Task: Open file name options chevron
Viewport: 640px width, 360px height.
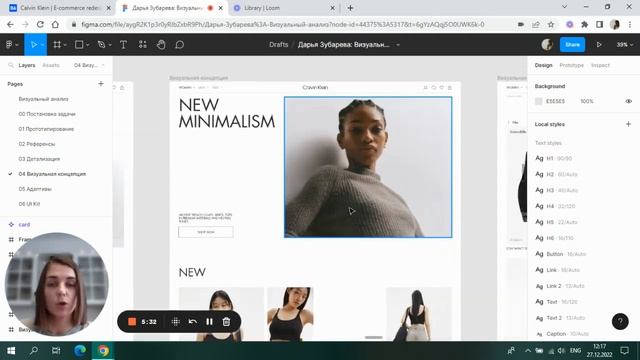Action: (398, 44)
